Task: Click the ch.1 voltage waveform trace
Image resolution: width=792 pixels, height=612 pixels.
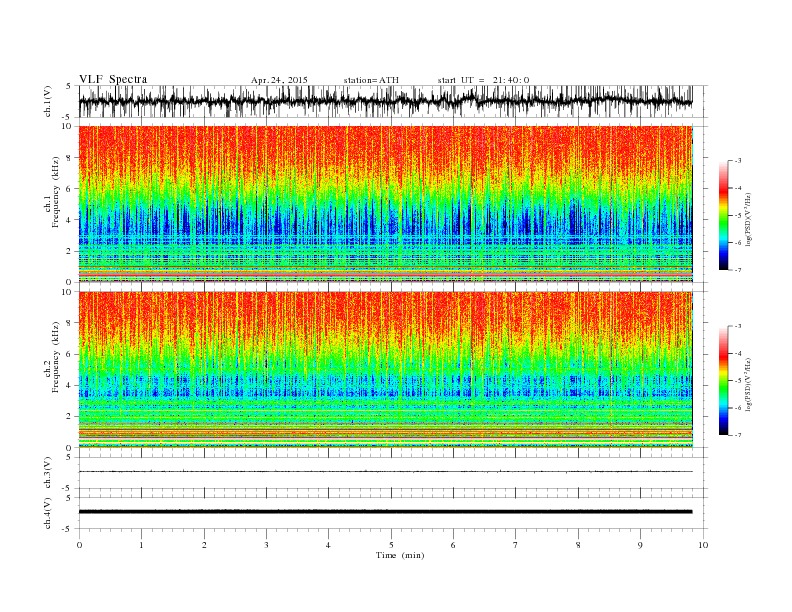Action: tap(385, 101)
